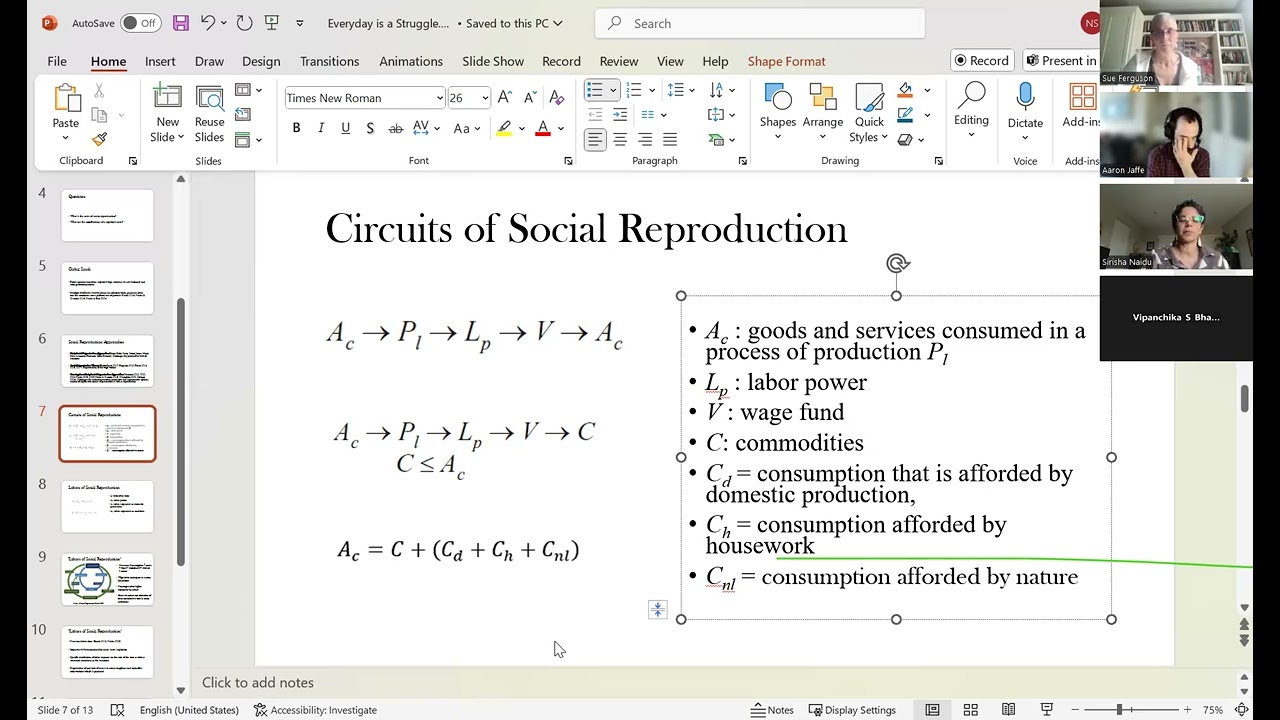Image resolution: width=1280 pixels, height=720 pixels.
Task: Click the Save icon in title bar
Action: pyautogui.click(x=180, y=23)
